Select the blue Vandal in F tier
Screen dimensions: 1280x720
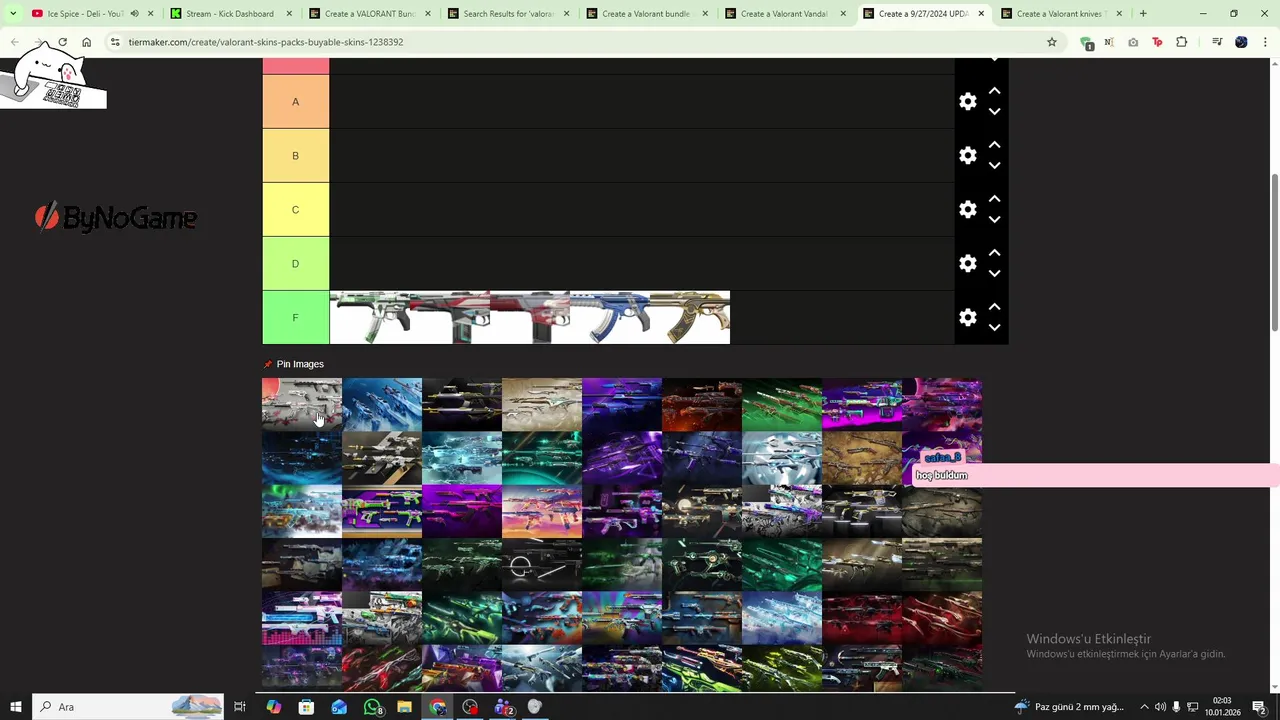tap(610, 318)
